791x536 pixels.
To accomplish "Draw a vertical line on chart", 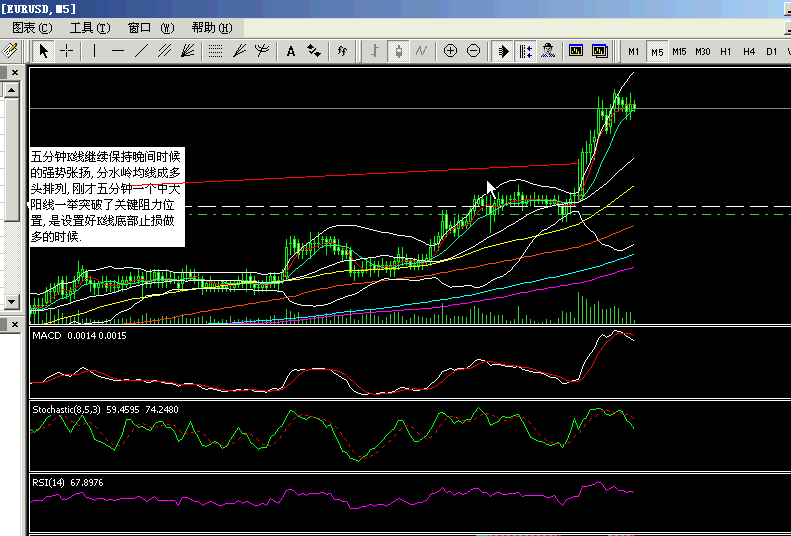I will [94, 51].
